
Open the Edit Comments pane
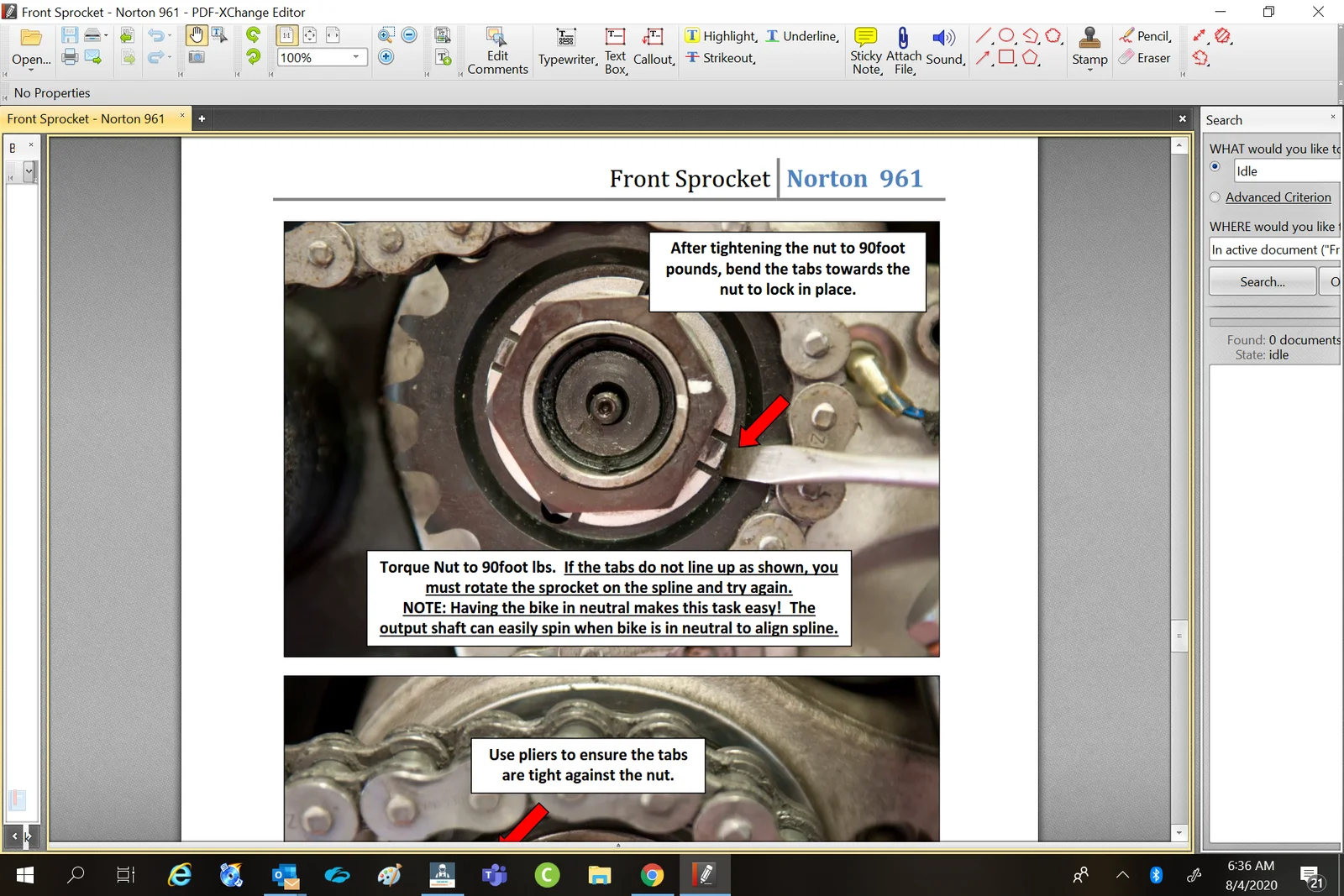point(497,50)
